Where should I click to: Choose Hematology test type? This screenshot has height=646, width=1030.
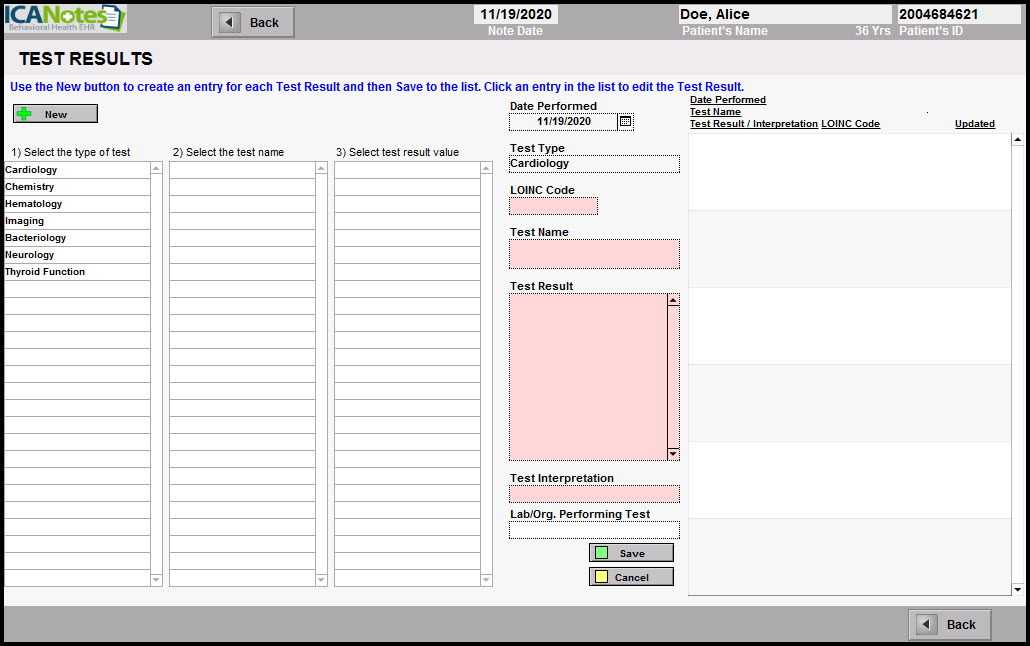coord(34,204)
